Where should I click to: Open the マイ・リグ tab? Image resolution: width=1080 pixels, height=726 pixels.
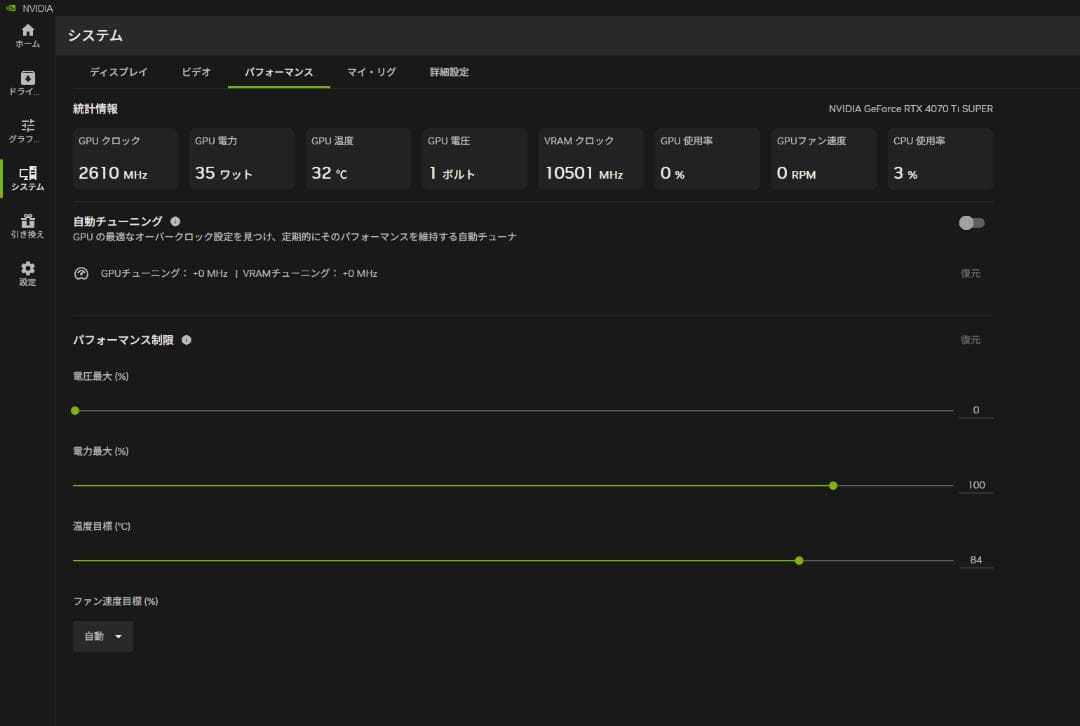click(x=371, y=72)
